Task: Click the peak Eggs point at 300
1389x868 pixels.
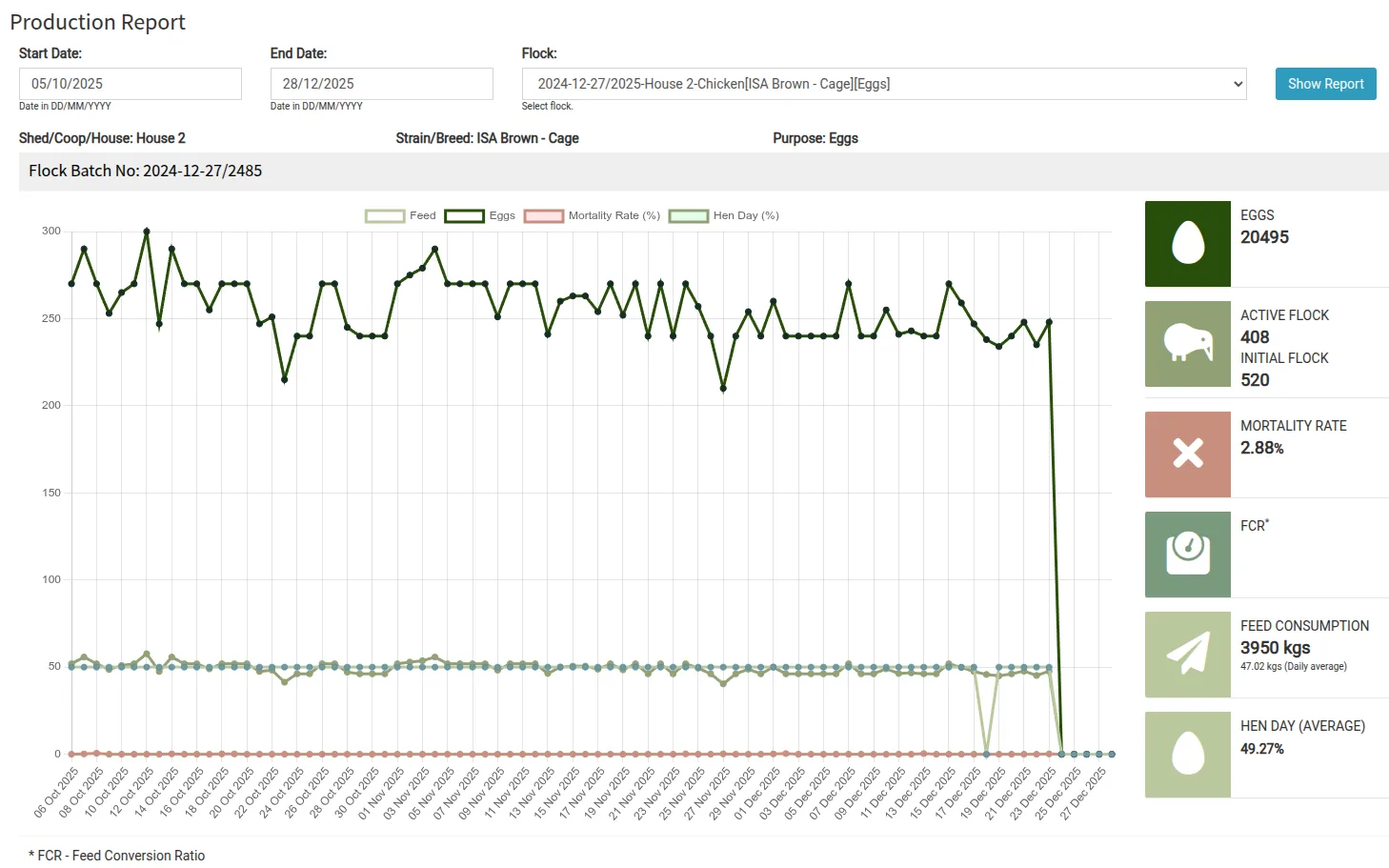Action: (147, 232)
